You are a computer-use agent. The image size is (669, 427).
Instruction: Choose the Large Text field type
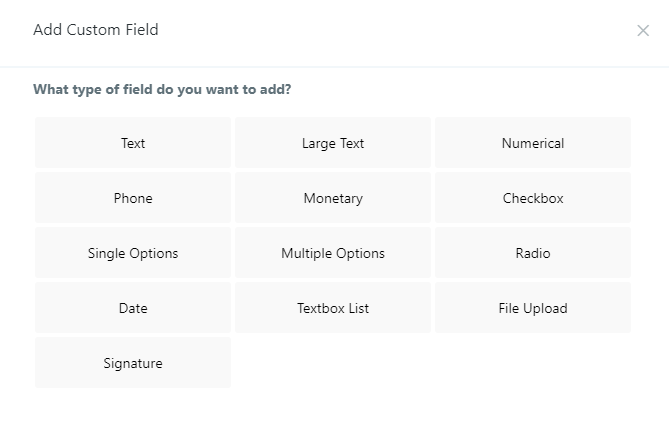pos(333,143)
